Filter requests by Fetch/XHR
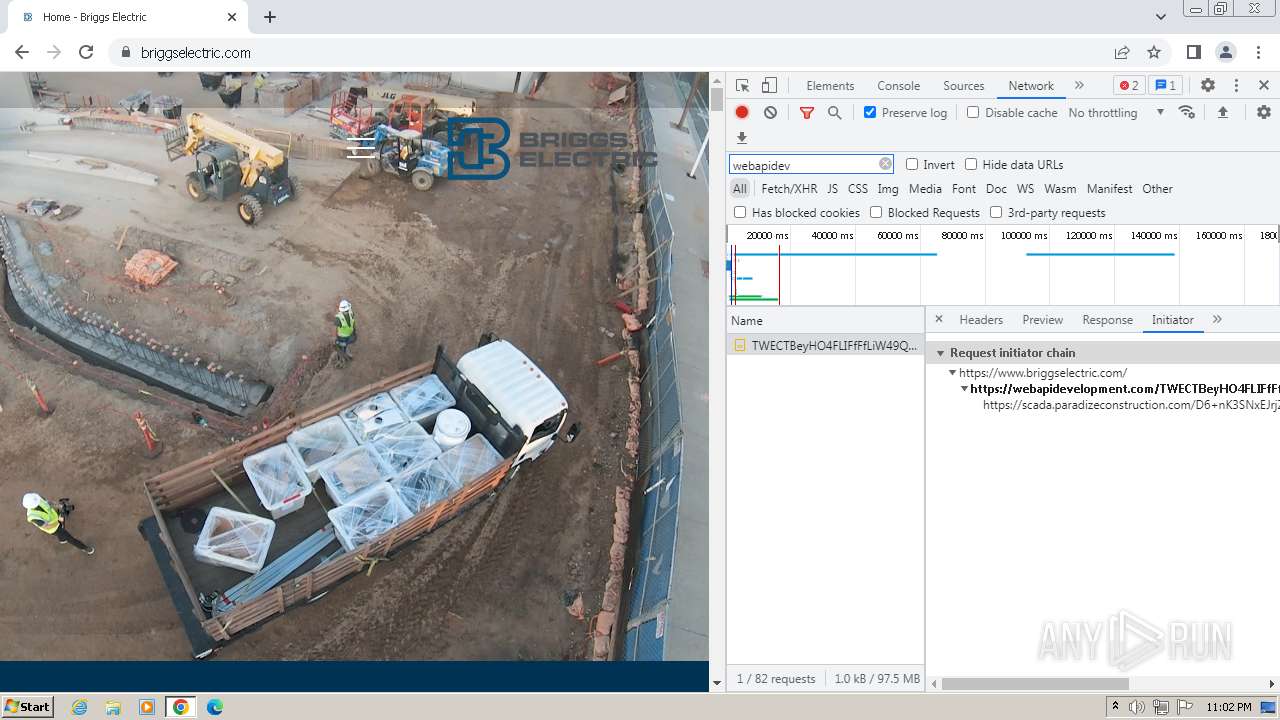 click(x=789, y=188)
